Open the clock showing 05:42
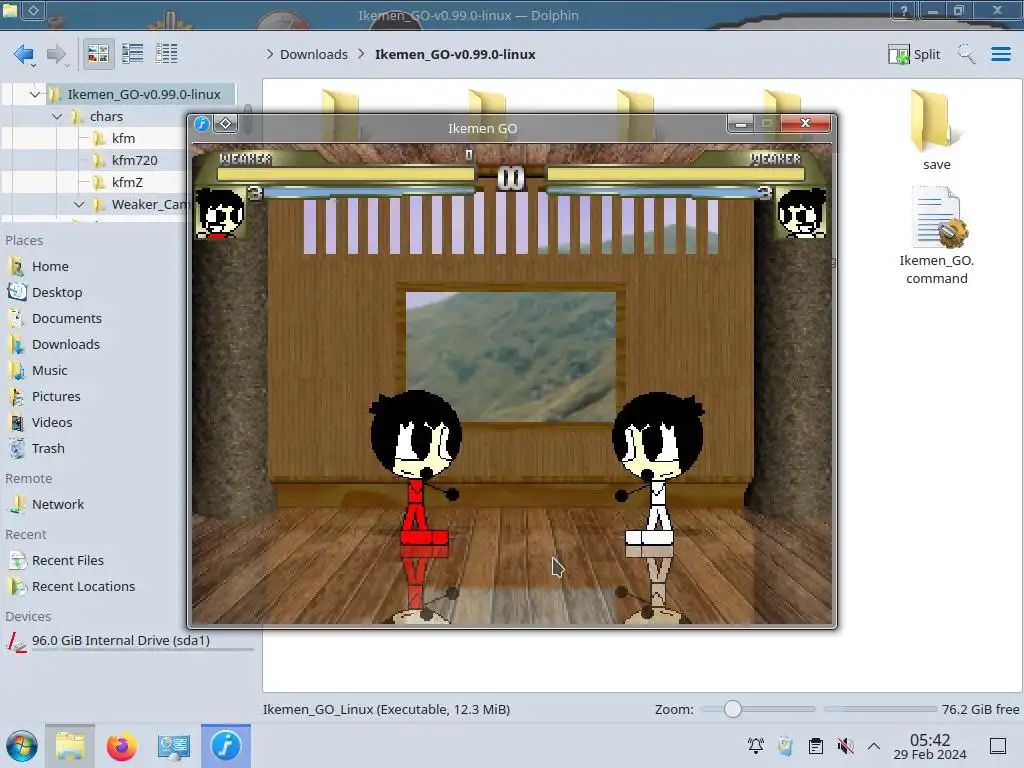This screenshot has height=768, width=1024. point(930,746)
